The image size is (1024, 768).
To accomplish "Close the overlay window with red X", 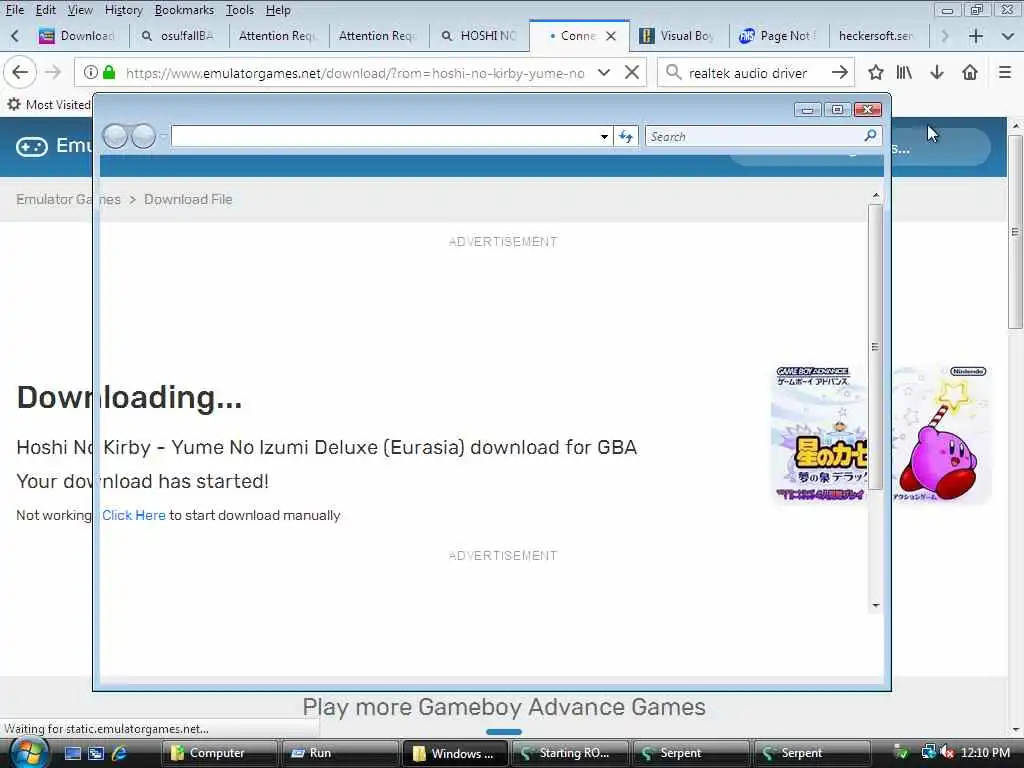I will (x=868, y=110).
